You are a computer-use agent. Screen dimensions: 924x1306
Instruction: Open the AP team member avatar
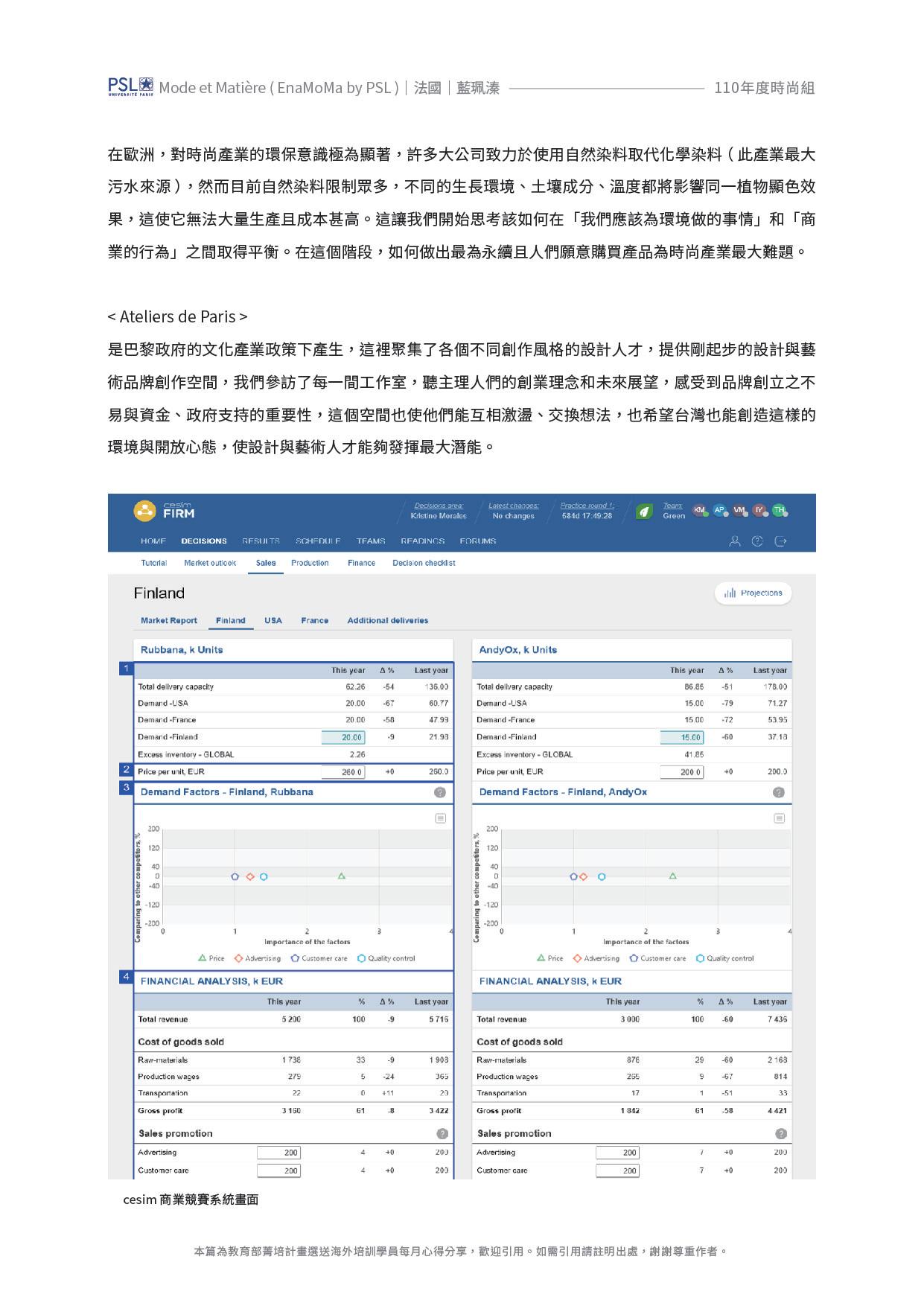click(719, 510)
